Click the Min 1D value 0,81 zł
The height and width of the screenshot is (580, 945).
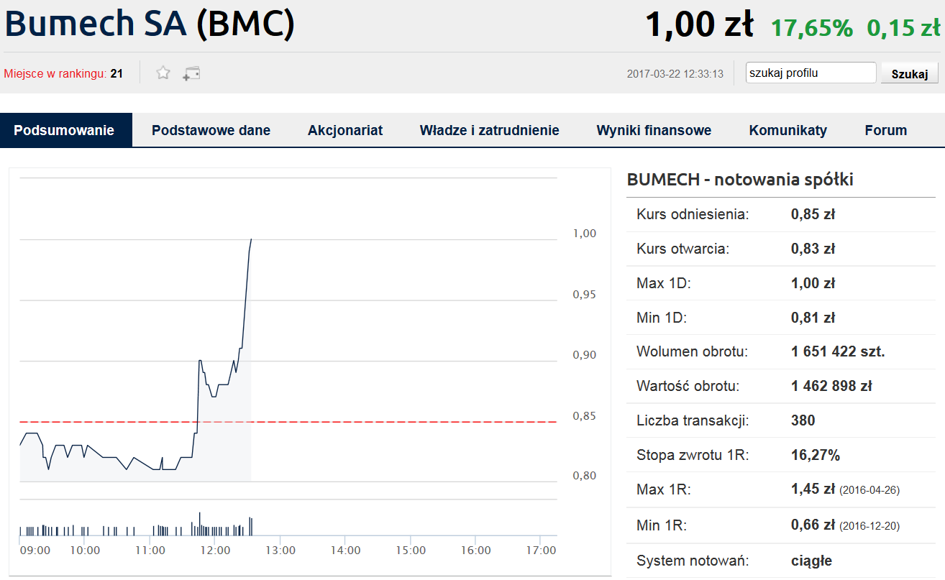[813, 318]
